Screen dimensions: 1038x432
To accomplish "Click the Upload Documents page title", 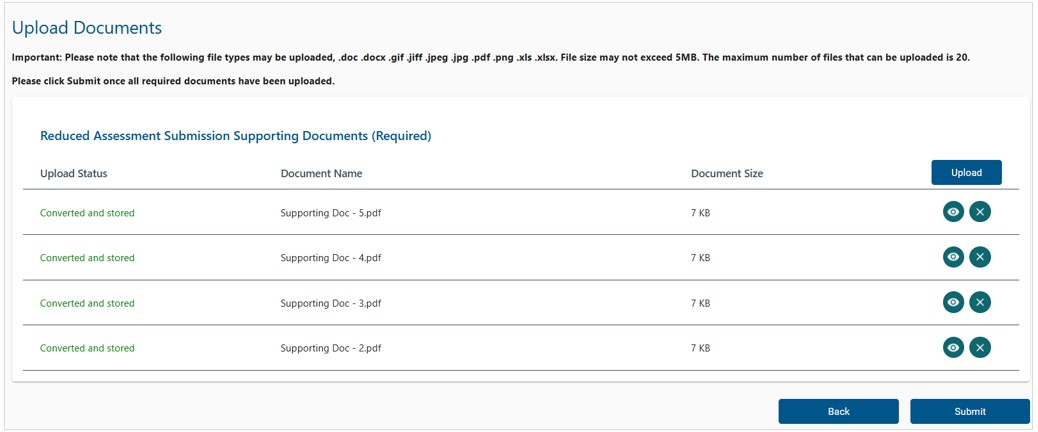I will pos(87,28).
